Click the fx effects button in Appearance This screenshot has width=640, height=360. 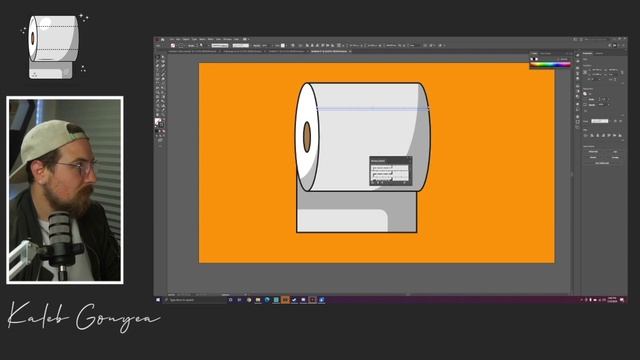click(585, 110)
